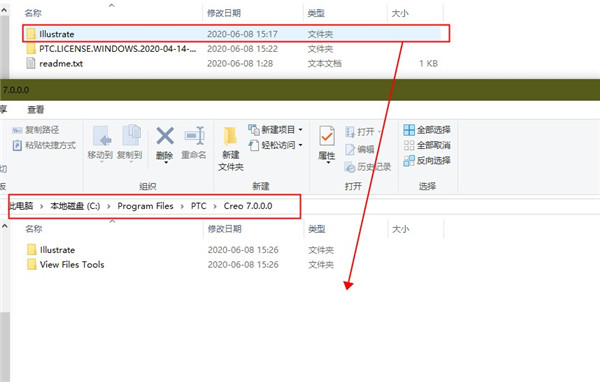Open the Easy access (轻松访问) dropdown
This screenshot has height=382, width=600.
click(x=276, y=145)
